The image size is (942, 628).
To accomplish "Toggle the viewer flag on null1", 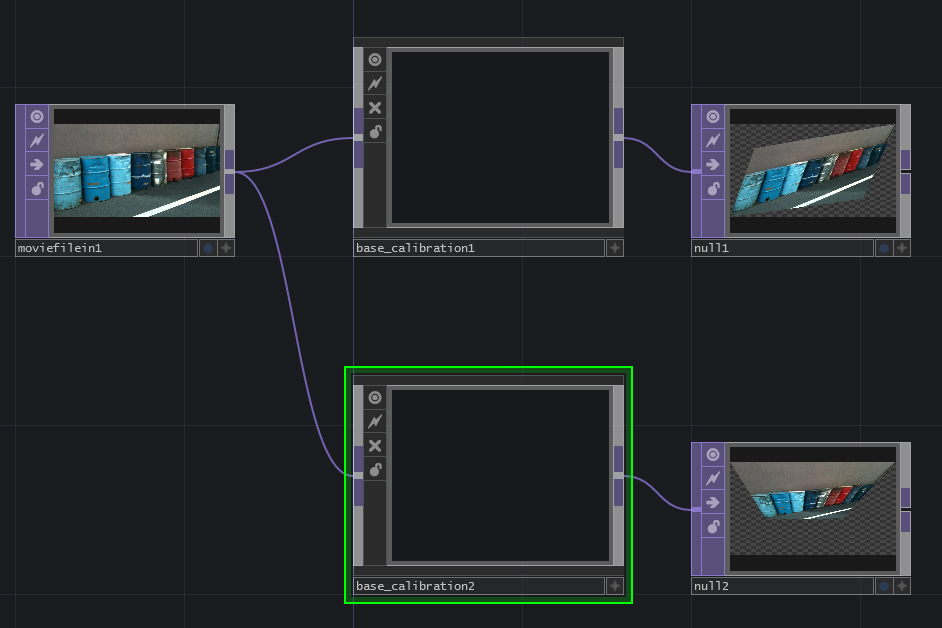I will tap(713, 116).
